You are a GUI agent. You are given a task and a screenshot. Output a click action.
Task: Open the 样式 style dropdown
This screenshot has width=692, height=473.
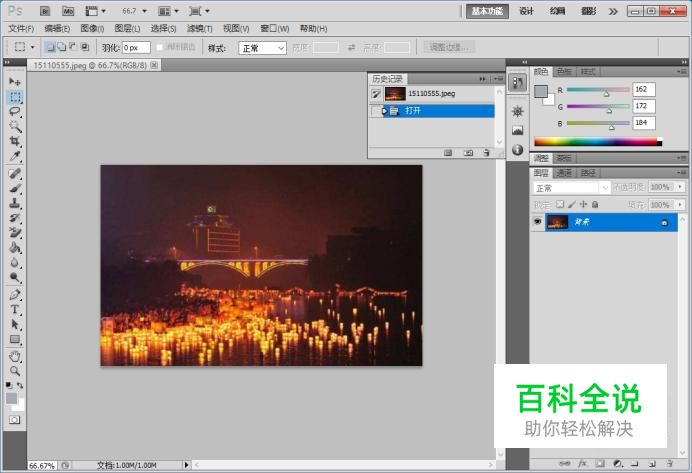pos(263,48)
